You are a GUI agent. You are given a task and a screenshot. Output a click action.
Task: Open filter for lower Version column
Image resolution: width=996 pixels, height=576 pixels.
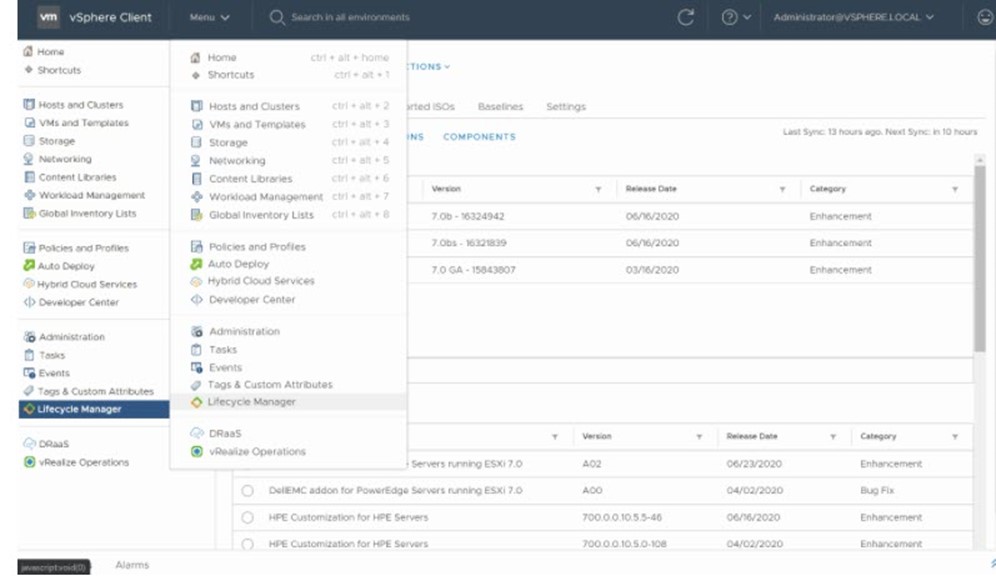click(x=699, y=437)
